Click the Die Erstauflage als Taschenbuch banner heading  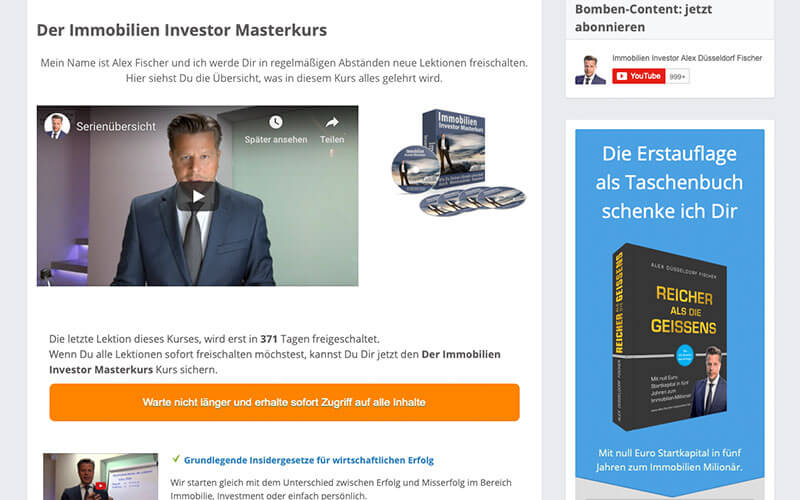(669, 182)
